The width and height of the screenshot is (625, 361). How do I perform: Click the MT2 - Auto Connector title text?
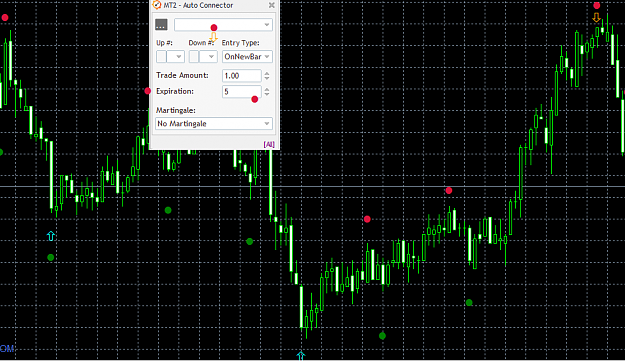pos(198,5)
